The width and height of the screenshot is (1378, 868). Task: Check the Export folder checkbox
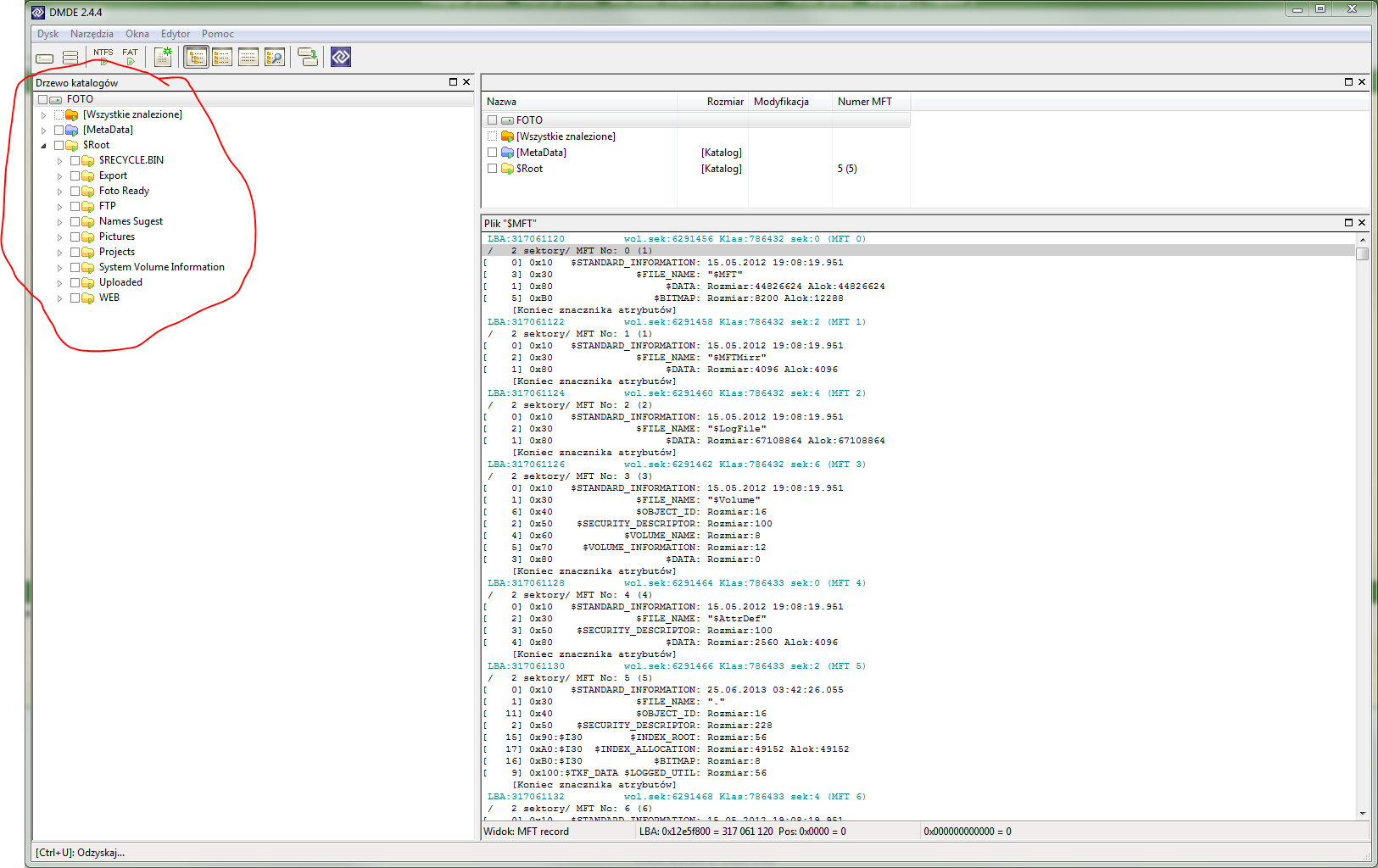coord(75,175)
